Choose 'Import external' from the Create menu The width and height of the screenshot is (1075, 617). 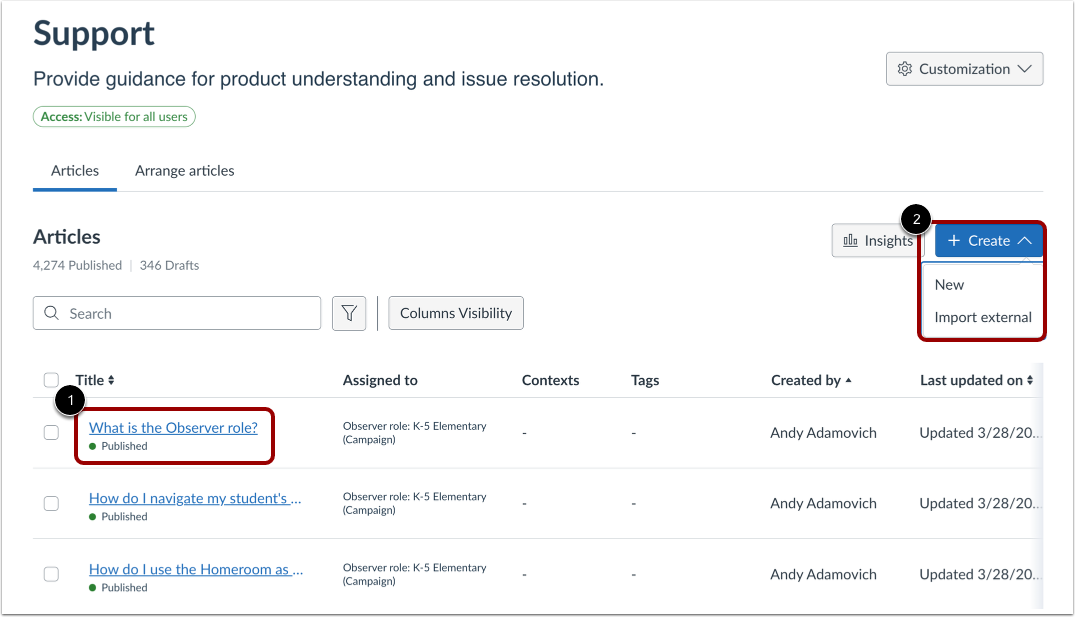pos(981,317)
